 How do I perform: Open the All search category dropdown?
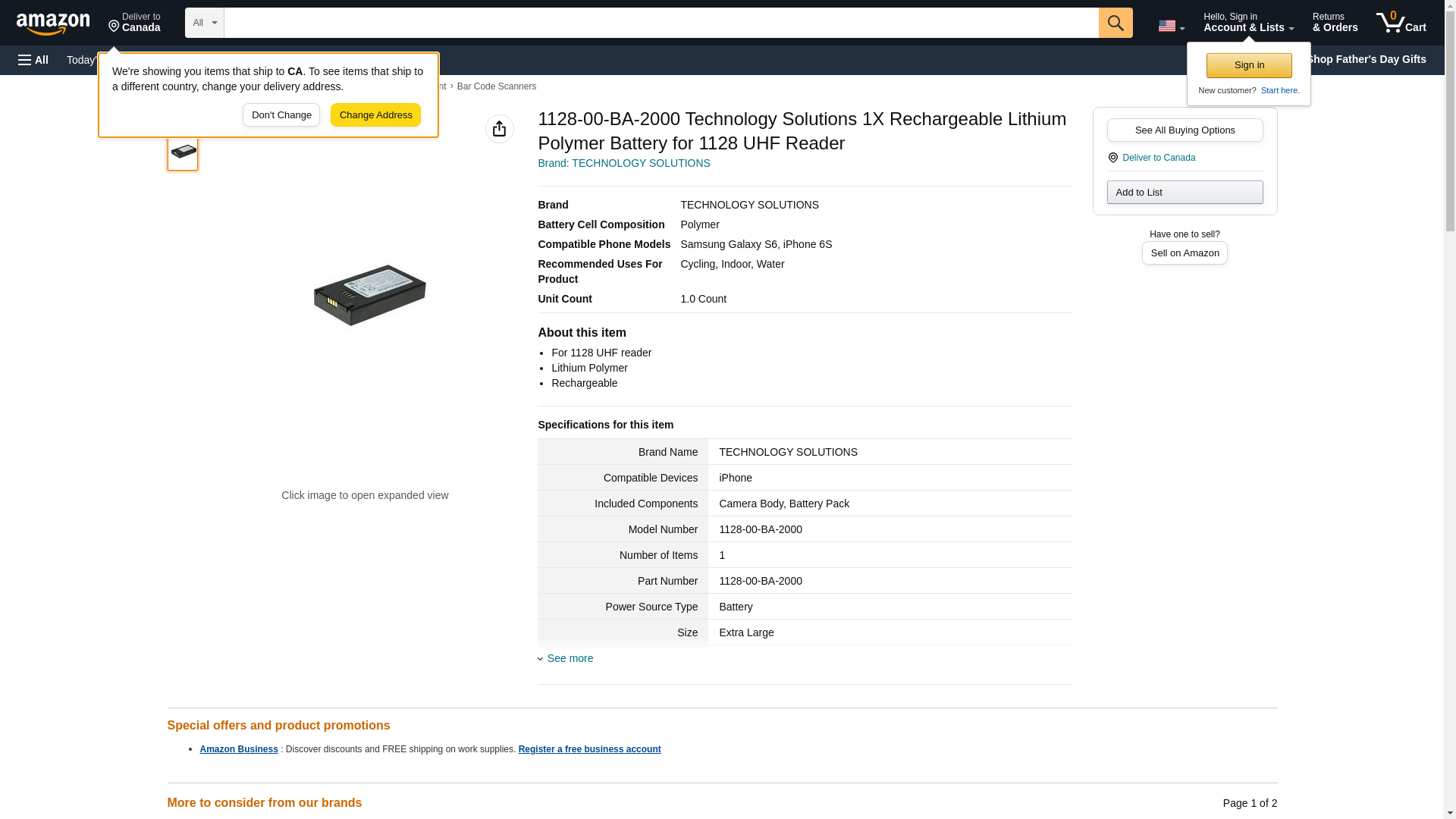click(204, 23)
